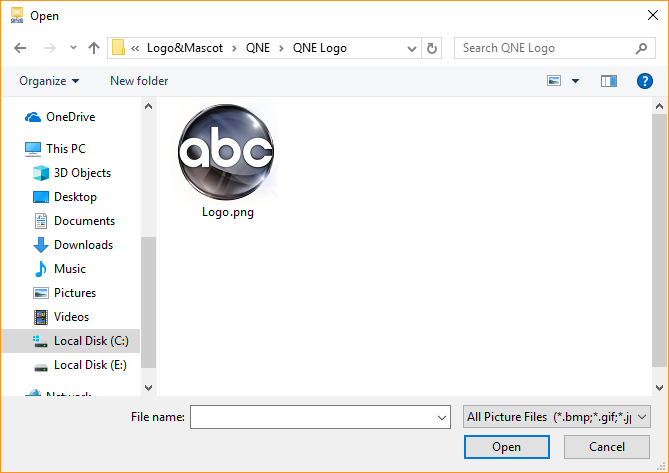The height and width of the screenshot is (473, 669).
Task: Select the Logo.png abc thumbnail
Action: click(226, 152)
